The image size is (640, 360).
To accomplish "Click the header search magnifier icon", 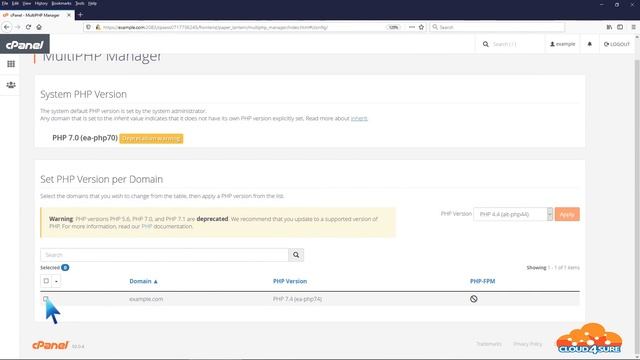I will coord(486,44).
